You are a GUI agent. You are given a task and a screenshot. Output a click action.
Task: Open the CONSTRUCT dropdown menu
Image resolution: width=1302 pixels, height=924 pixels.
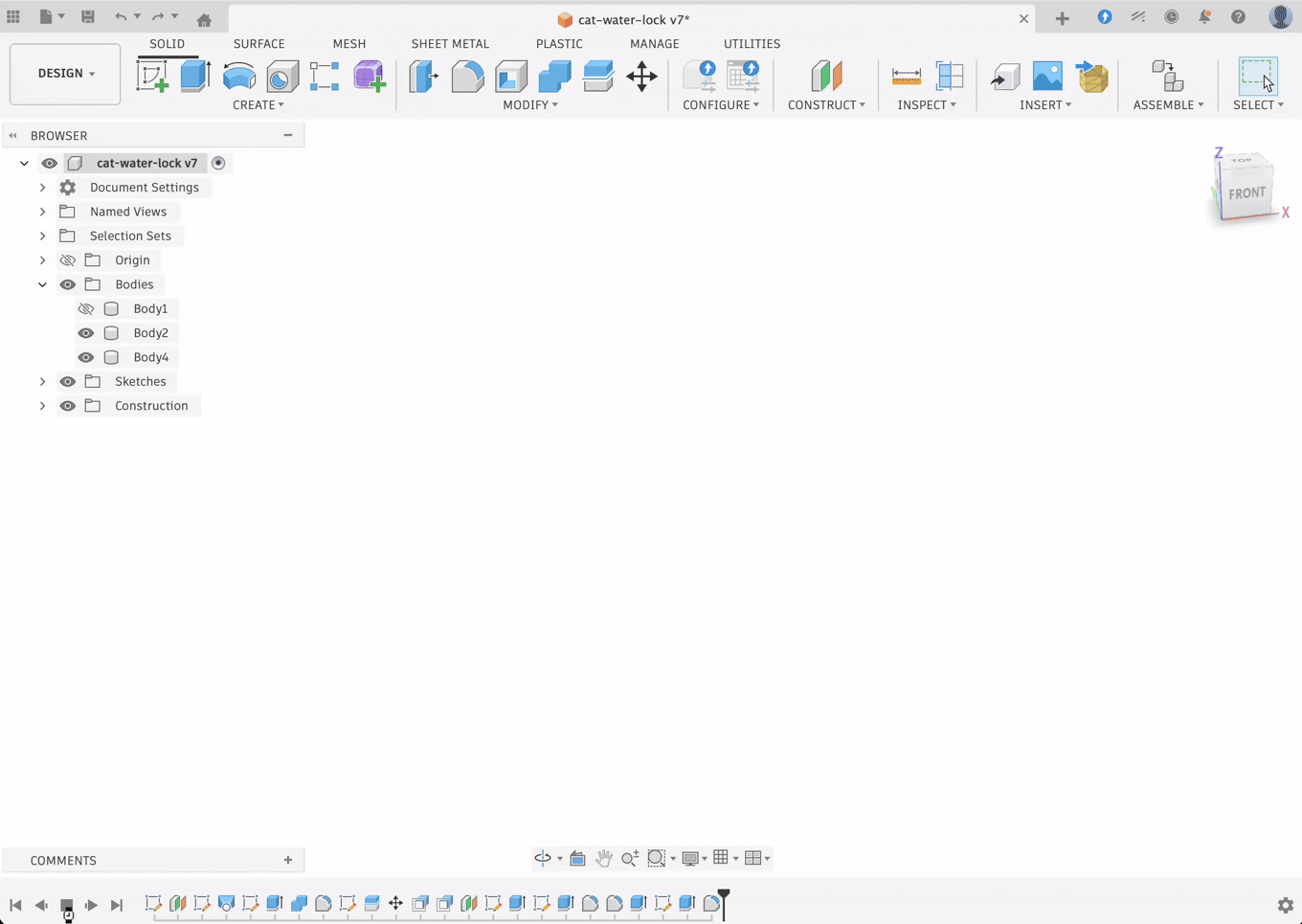(x=826, y=104)
